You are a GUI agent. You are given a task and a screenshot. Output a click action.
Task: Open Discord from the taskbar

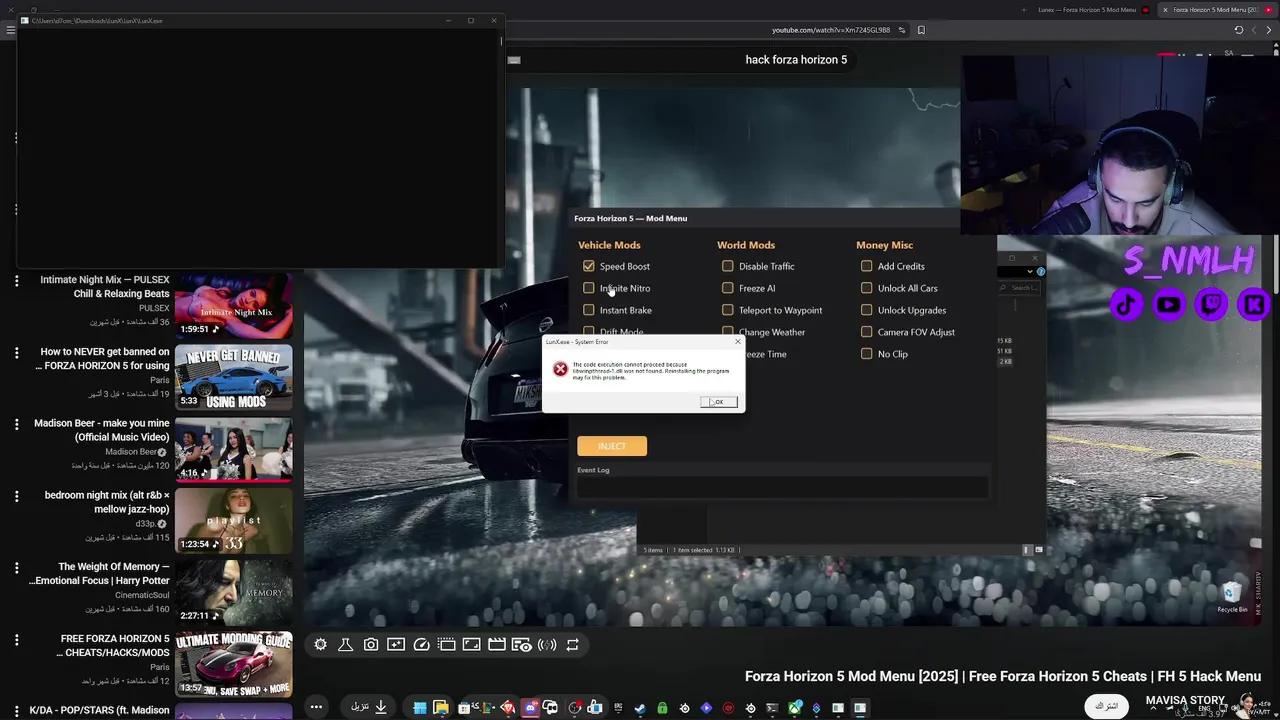[x=530, y=708]
